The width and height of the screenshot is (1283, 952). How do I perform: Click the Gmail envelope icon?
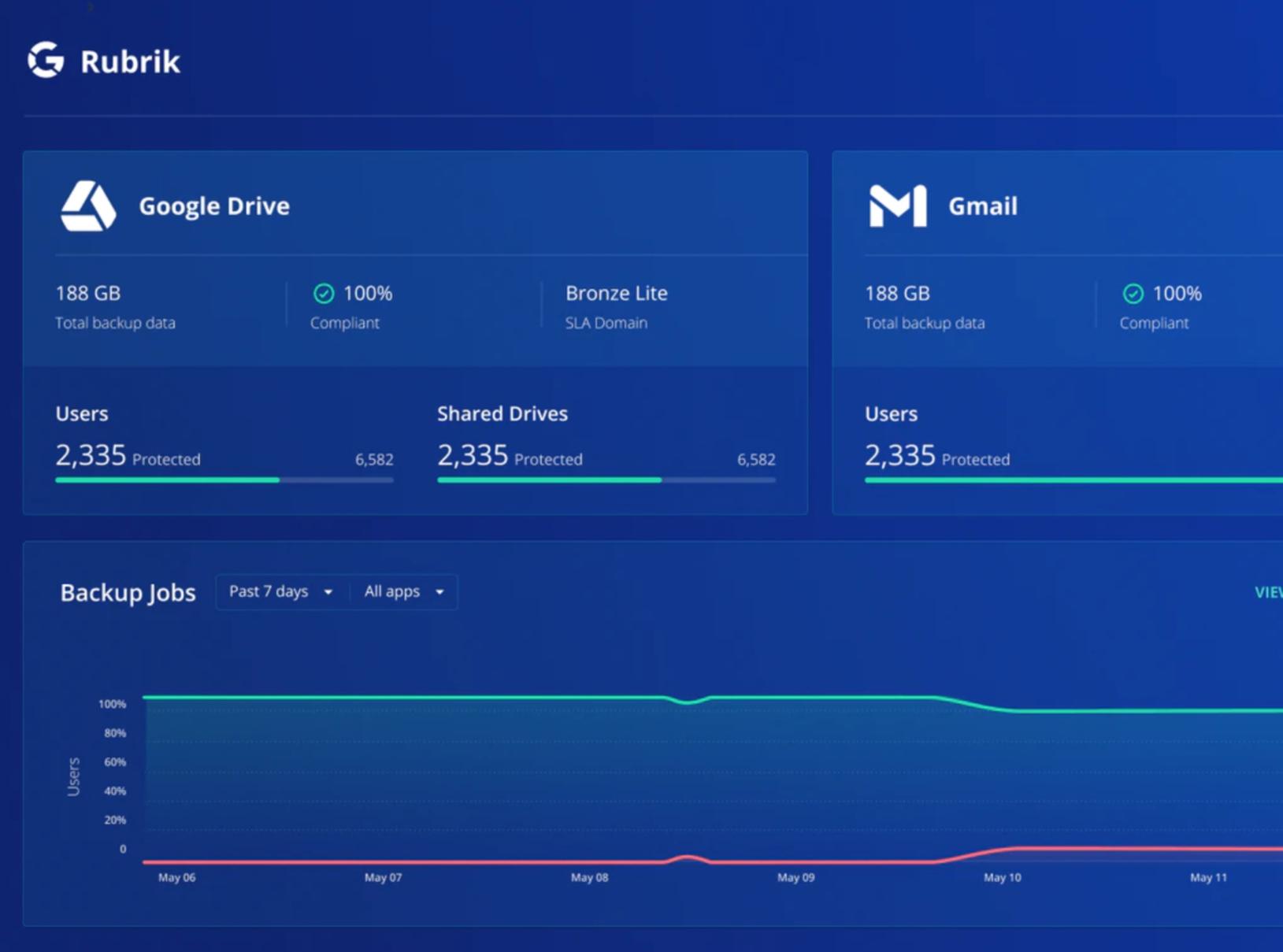[897, 206]
